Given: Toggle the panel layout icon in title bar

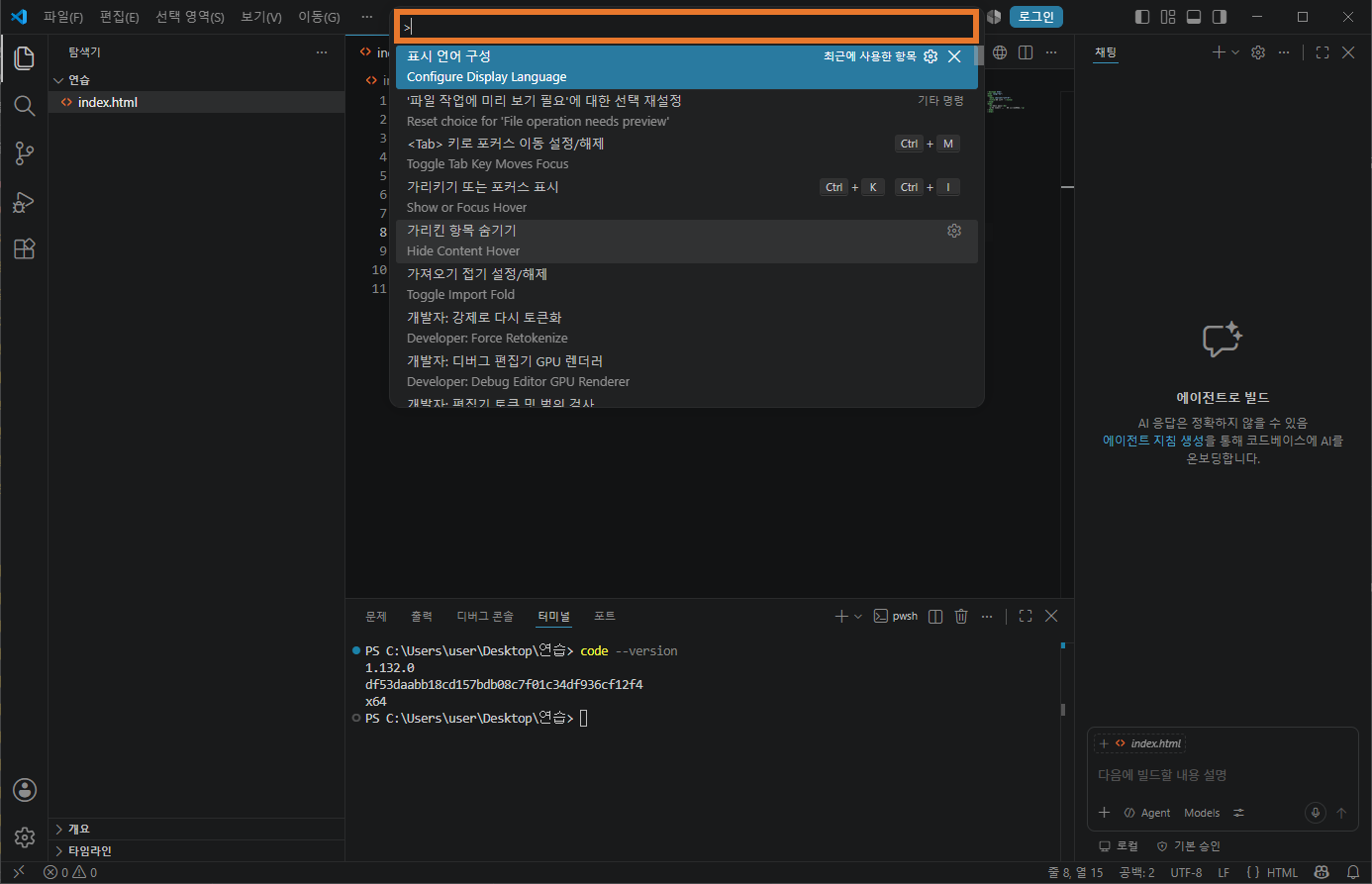Looking at the screenshot, I should [x=1194, y=17].
